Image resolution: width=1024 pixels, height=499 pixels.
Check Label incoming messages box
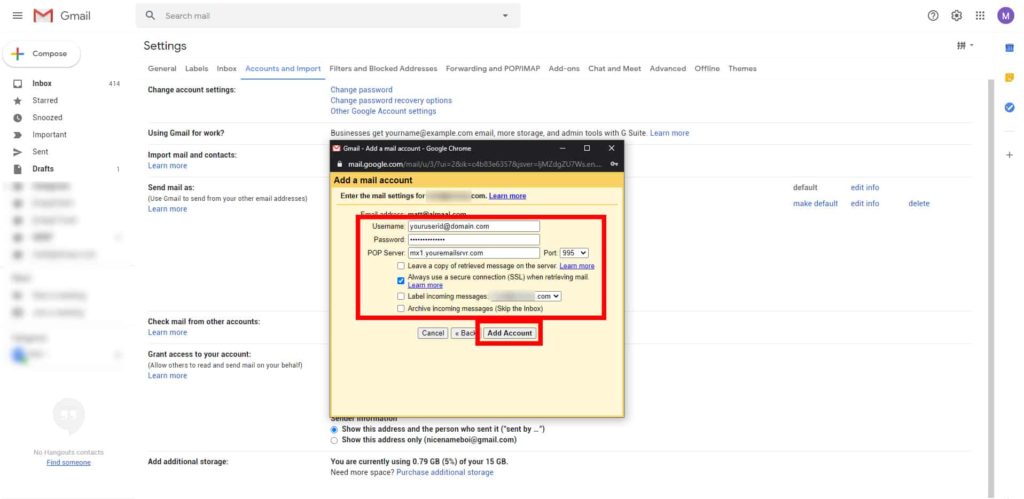click(401, 297)
